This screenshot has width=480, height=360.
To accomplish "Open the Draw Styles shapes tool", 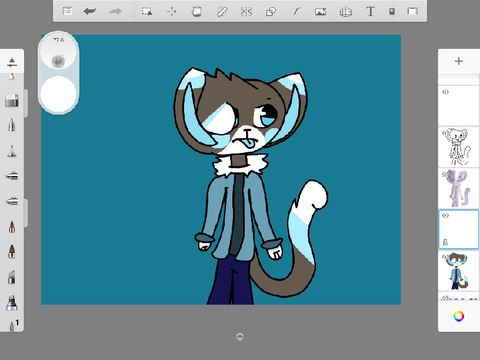I will coord(271,12).
